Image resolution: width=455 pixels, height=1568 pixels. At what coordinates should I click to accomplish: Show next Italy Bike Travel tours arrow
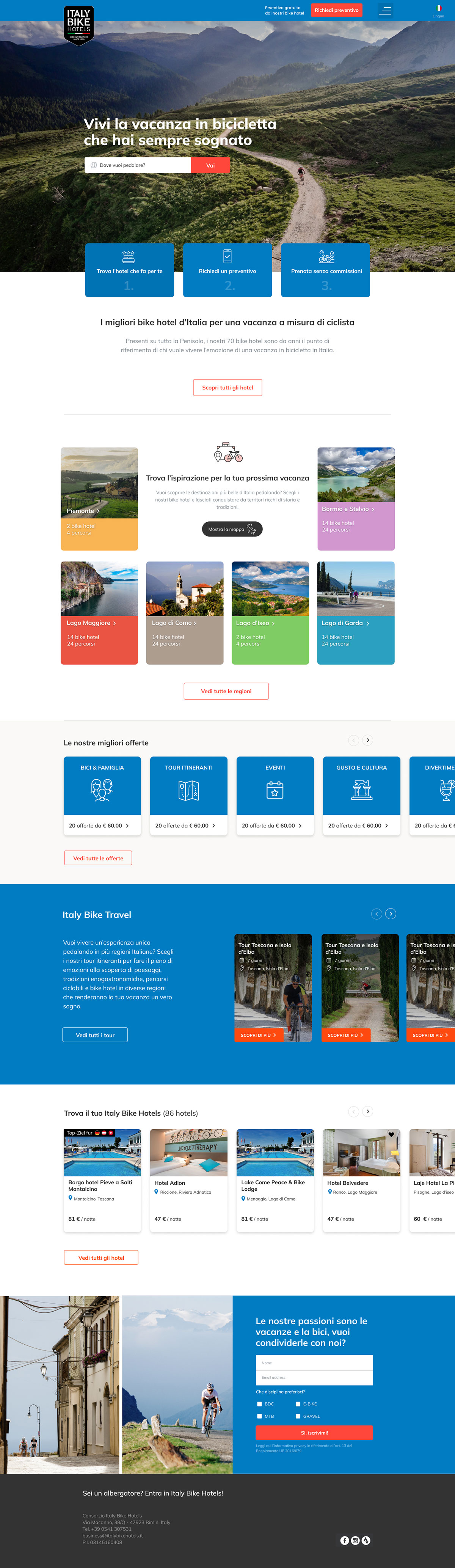391,913
